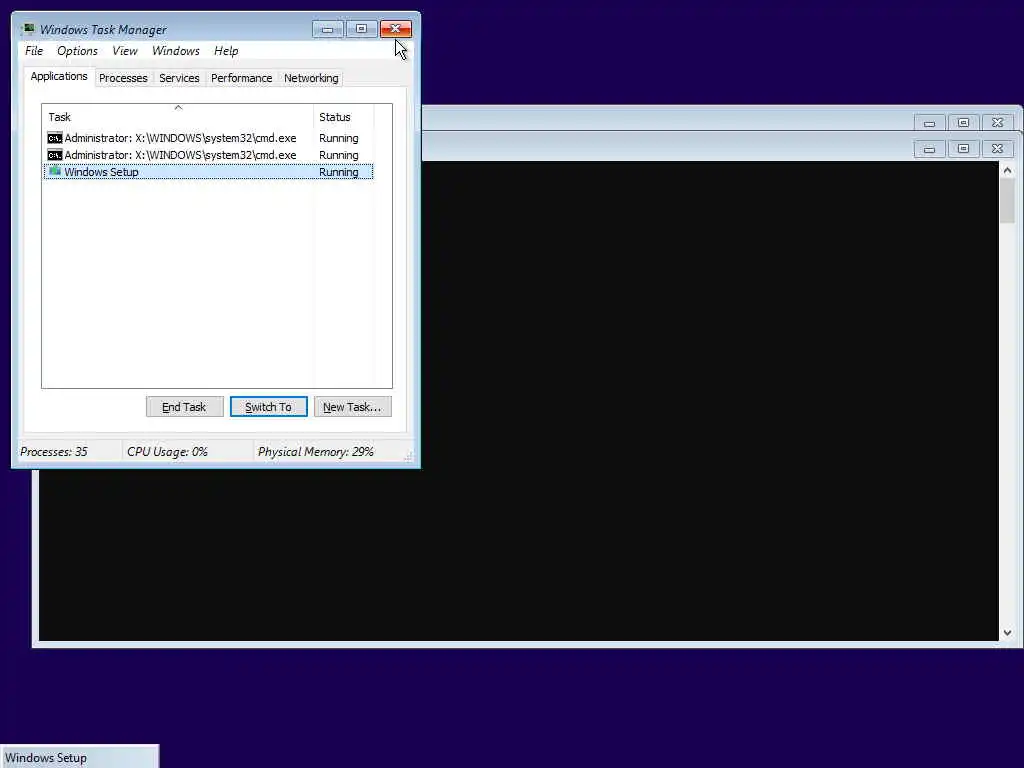Click Running status of the Windows Setup row
Image resolution: width=1024 pixels, height=768 pixels.
338,172
